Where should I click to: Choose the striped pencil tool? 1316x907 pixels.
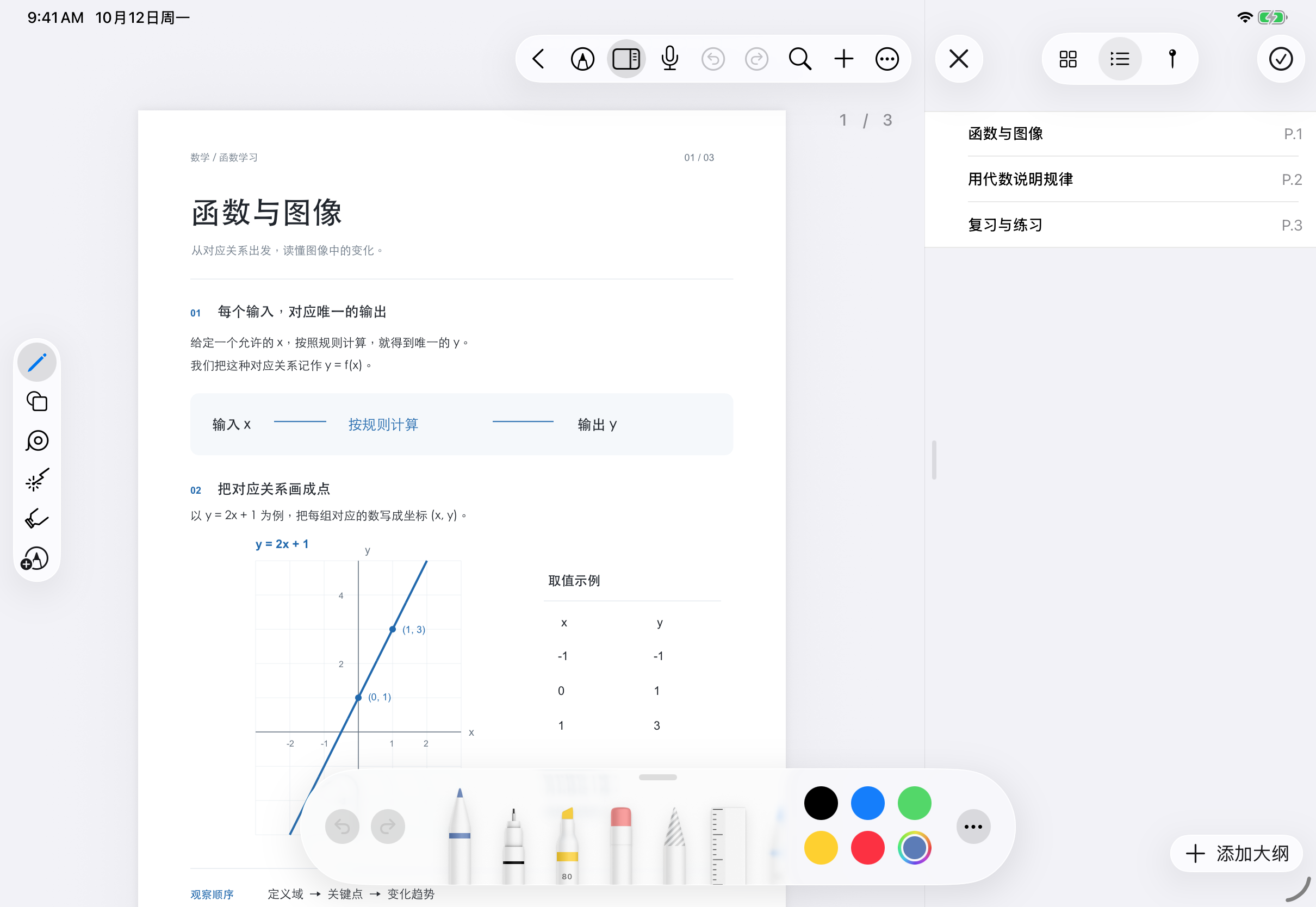click(674, 845)
